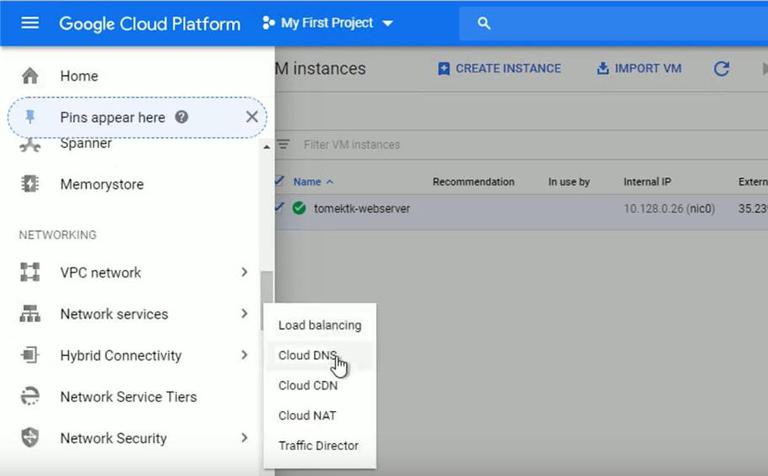Screen dimensions: 768x476
Task: Expand the Network services submenu chevron
Action: pyautogui.click(x=244, y=314)
